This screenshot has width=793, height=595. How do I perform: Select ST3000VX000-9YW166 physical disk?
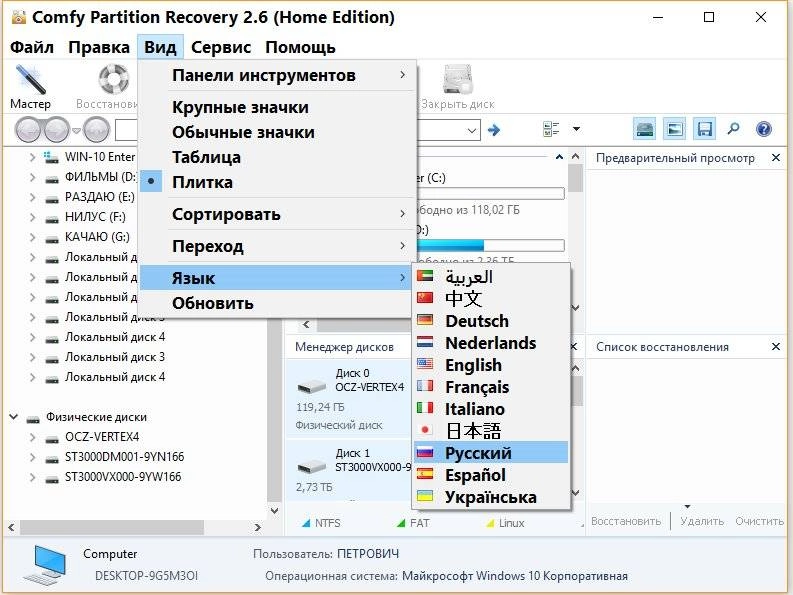[x=123, y=477]
